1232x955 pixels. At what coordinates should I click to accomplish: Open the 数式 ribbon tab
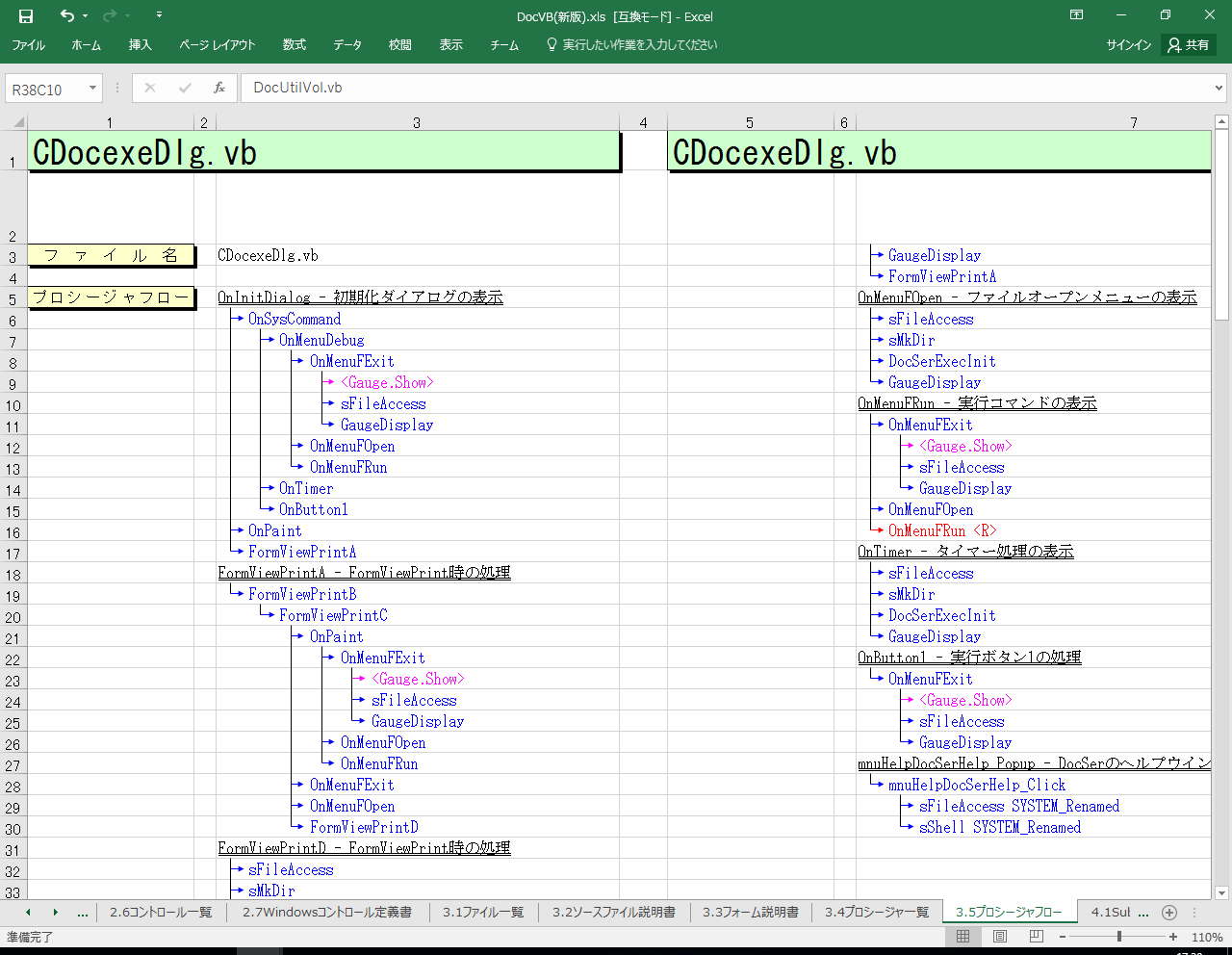pos(295,45)
